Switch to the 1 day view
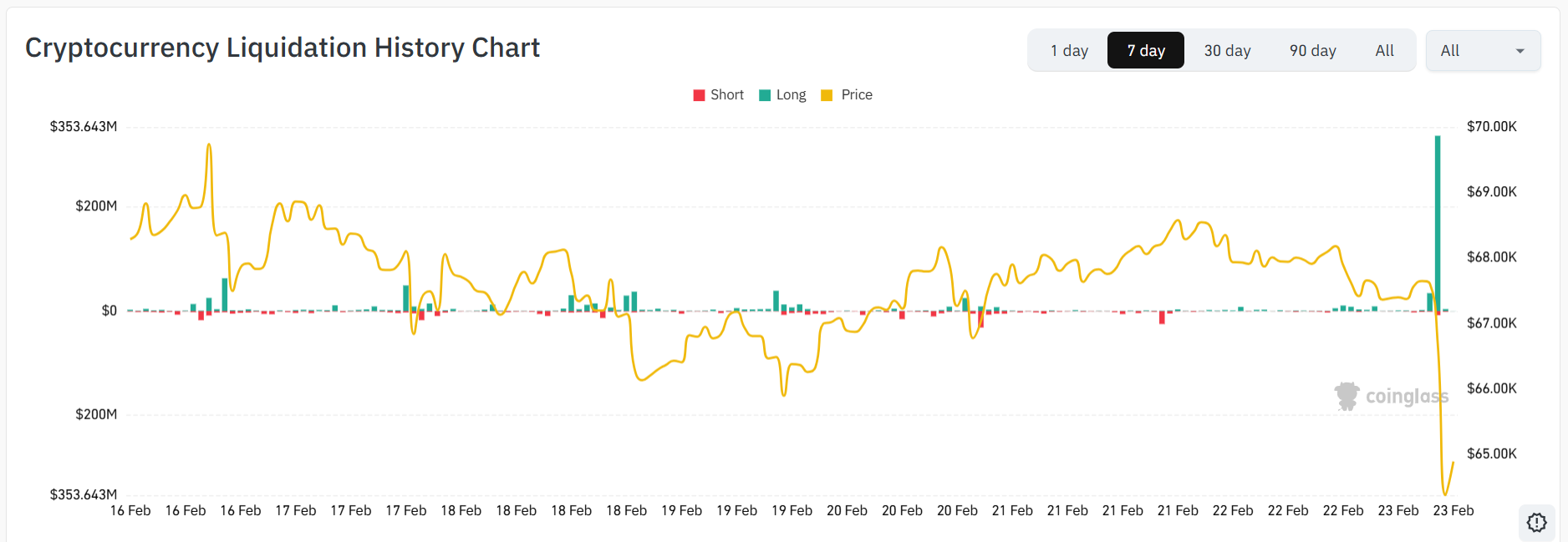Screen dimensions: 1568x542 point(1070,50)
